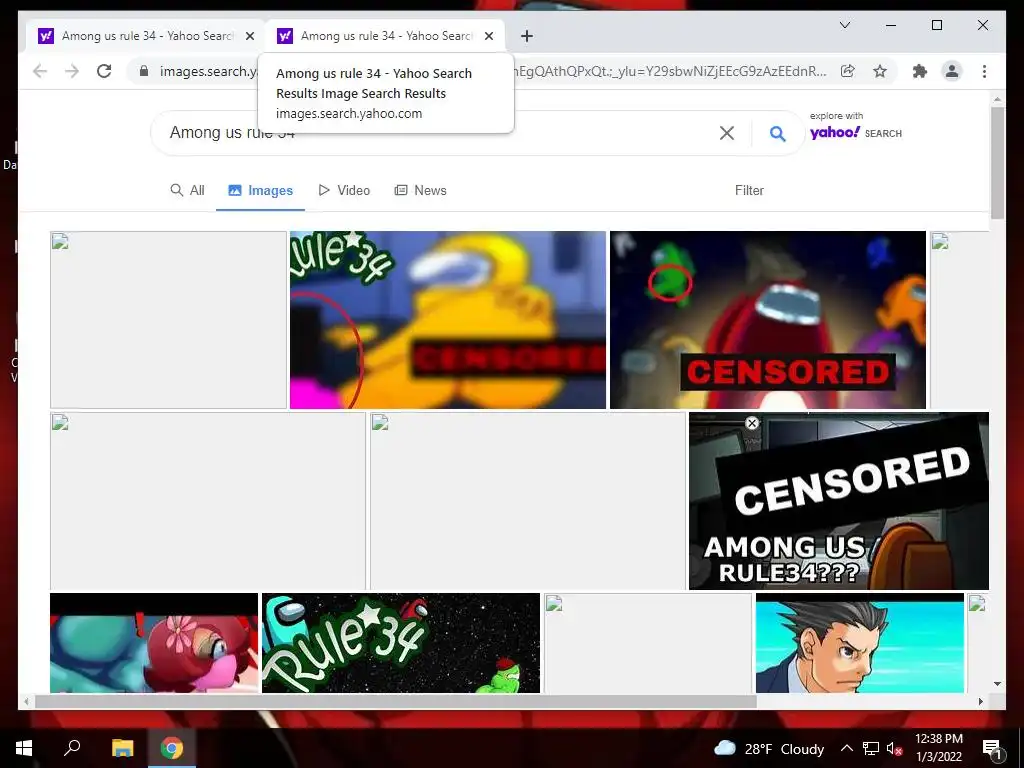Open the tab search chevron
1024x768 pixels.
click(x=844, y=25)
